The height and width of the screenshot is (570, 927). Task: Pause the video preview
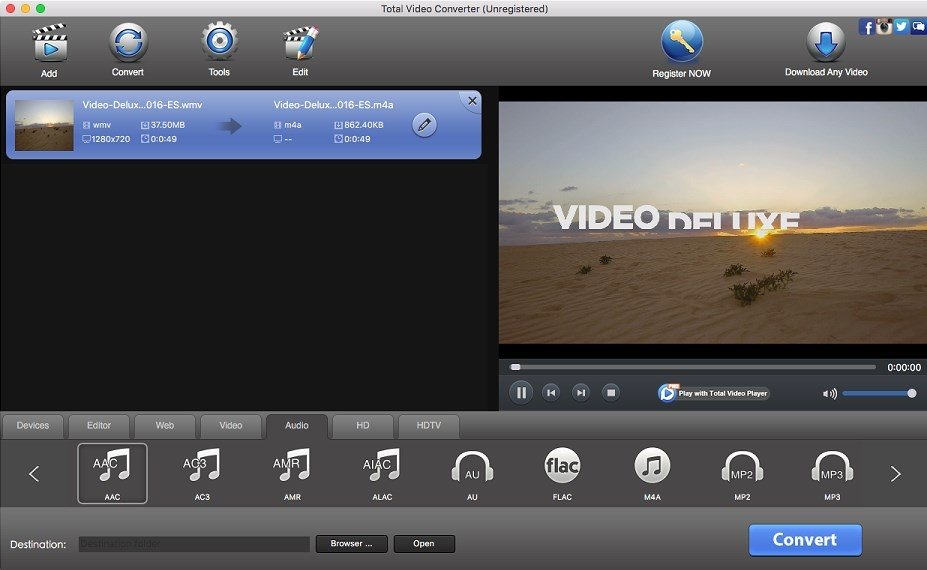(521, 393)
